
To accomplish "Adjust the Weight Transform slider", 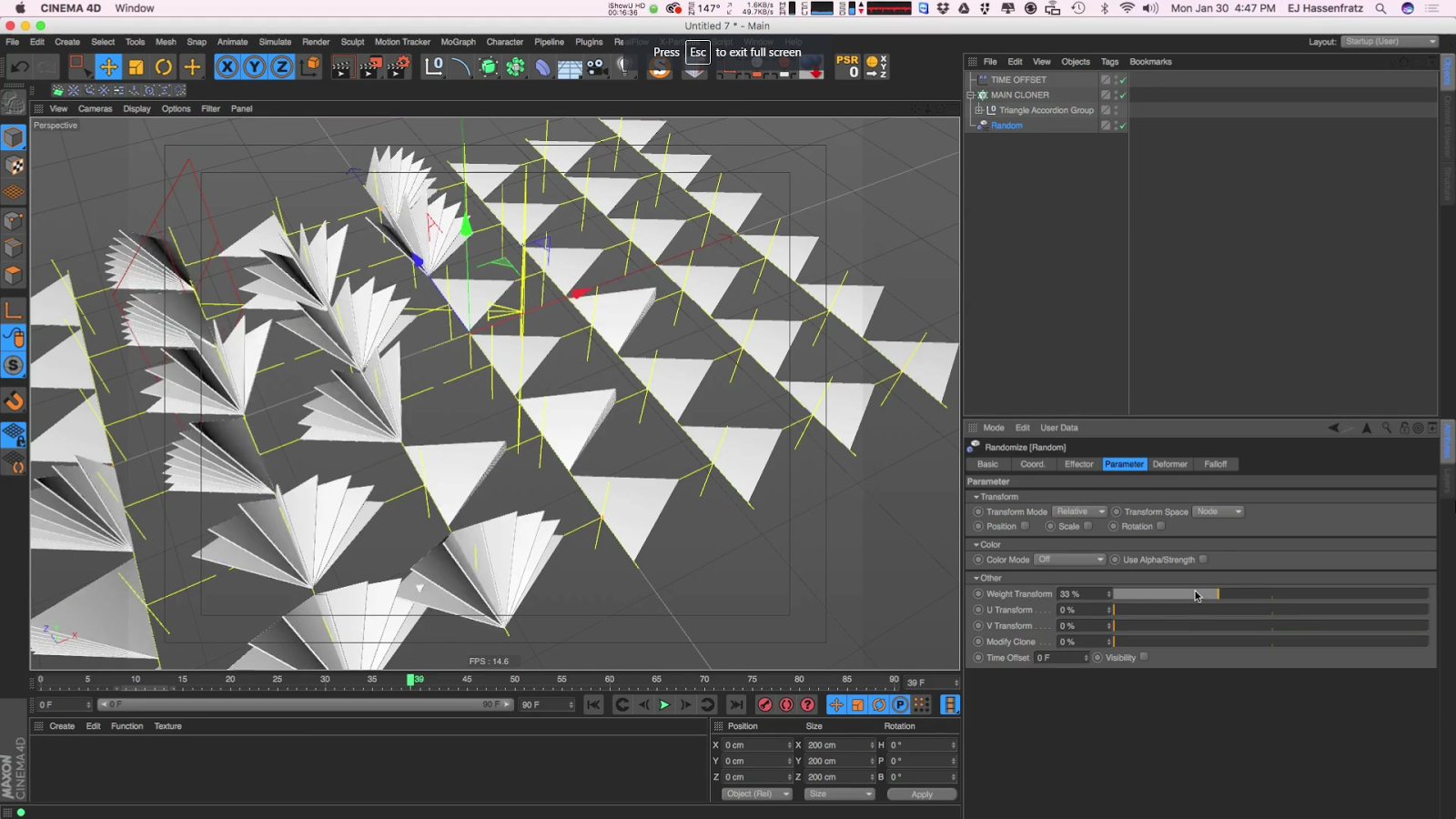I will coord(1271,594).
